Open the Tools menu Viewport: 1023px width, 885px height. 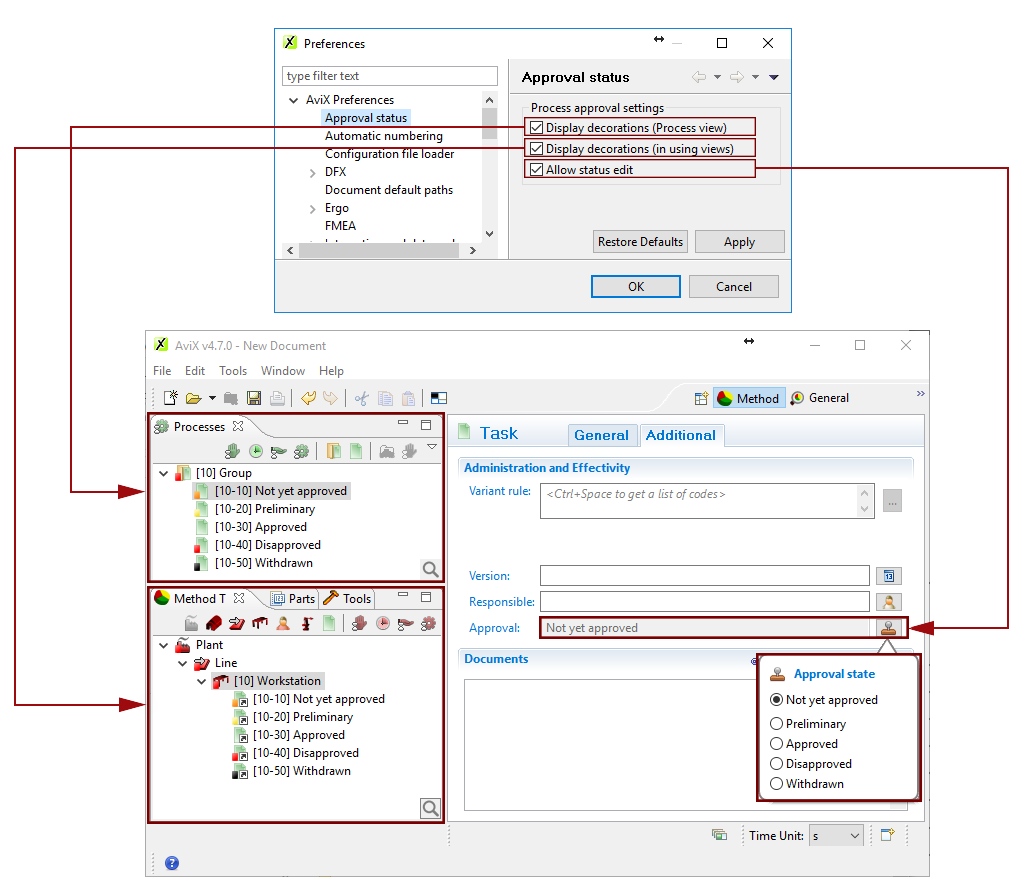tap(233, 371)
